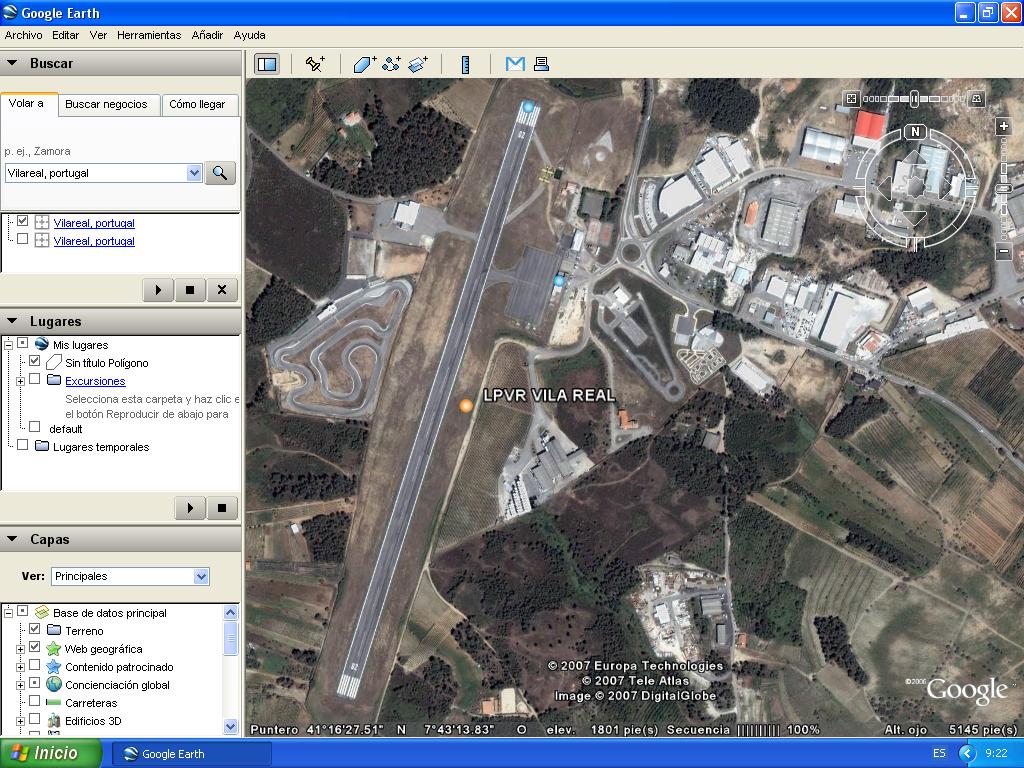Enable the Carreteras layer checkbox
Viewport: 1024px width, 768px height.
(35, 702)
